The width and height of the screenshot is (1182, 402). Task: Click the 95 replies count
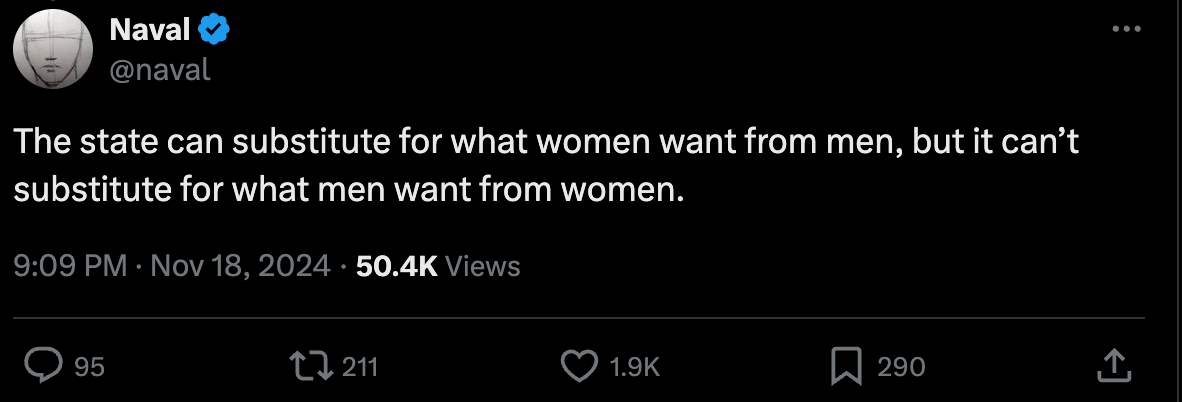pos(89,368)
